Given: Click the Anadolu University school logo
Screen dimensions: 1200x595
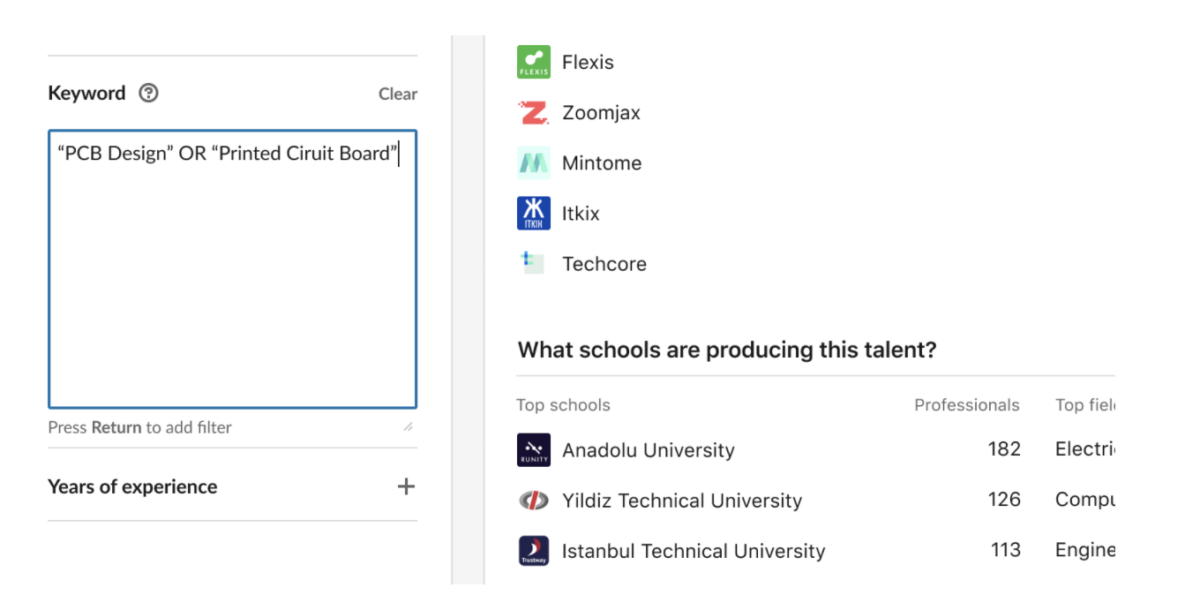Looking at the screenshot, I should (x=533, y=449).
